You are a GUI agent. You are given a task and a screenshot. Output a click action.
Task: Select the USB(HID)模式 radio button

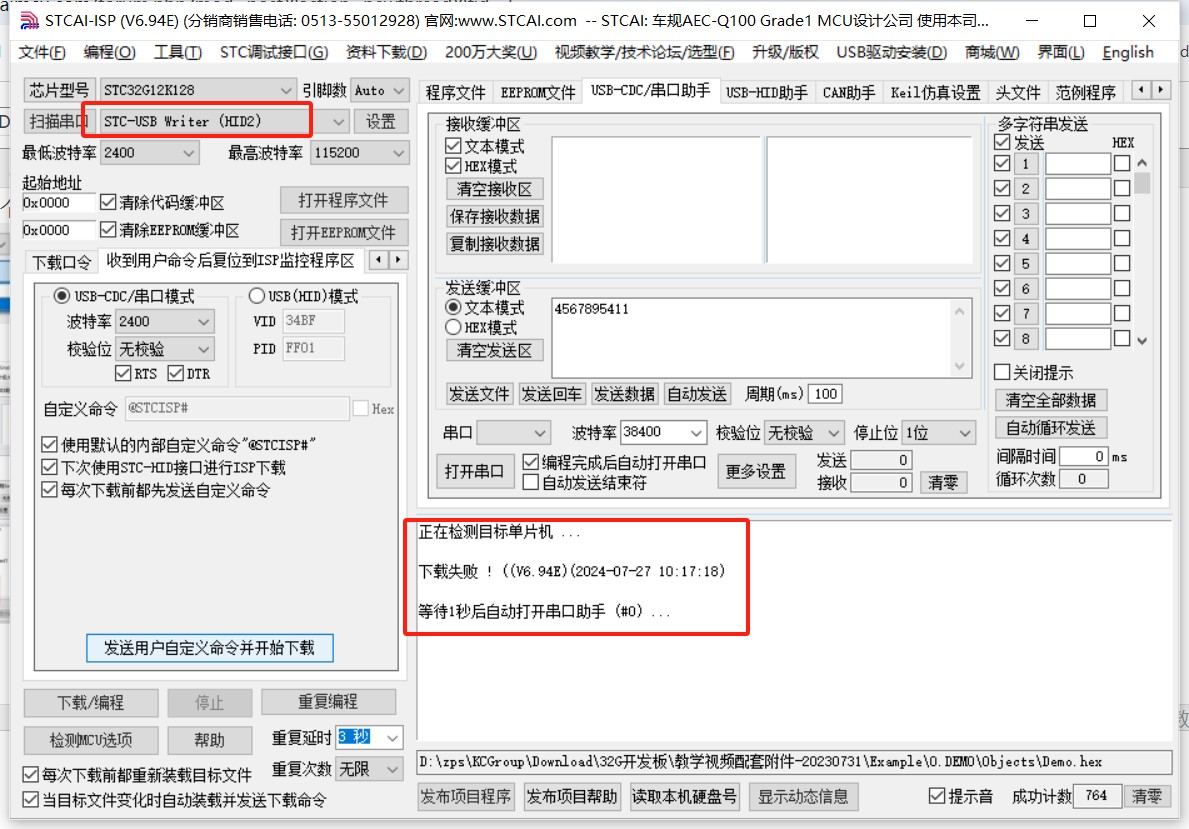[x=256, y=296]
